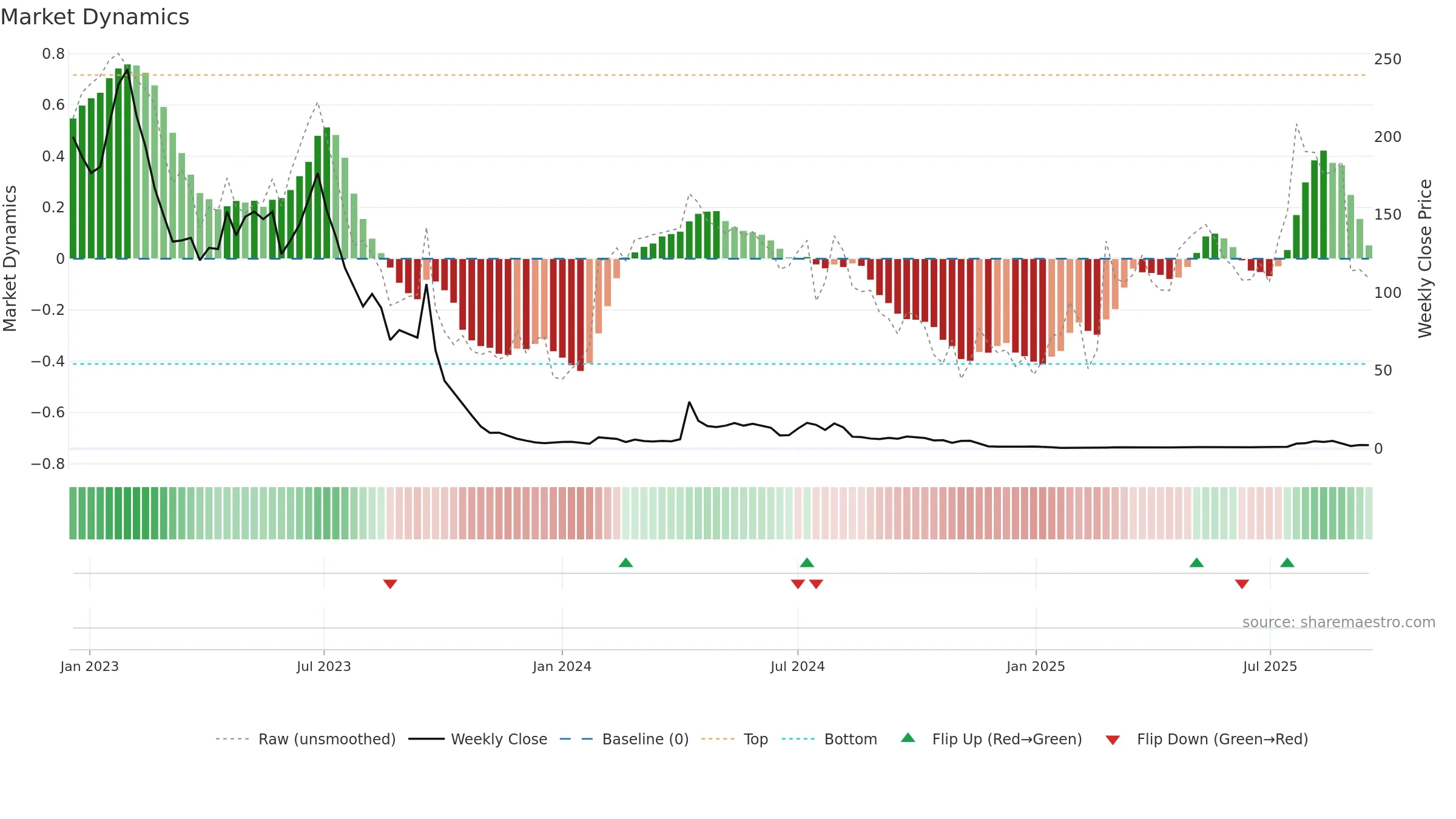Toggle the Top legend entry

pyautogui.click(x=734, y=739)
